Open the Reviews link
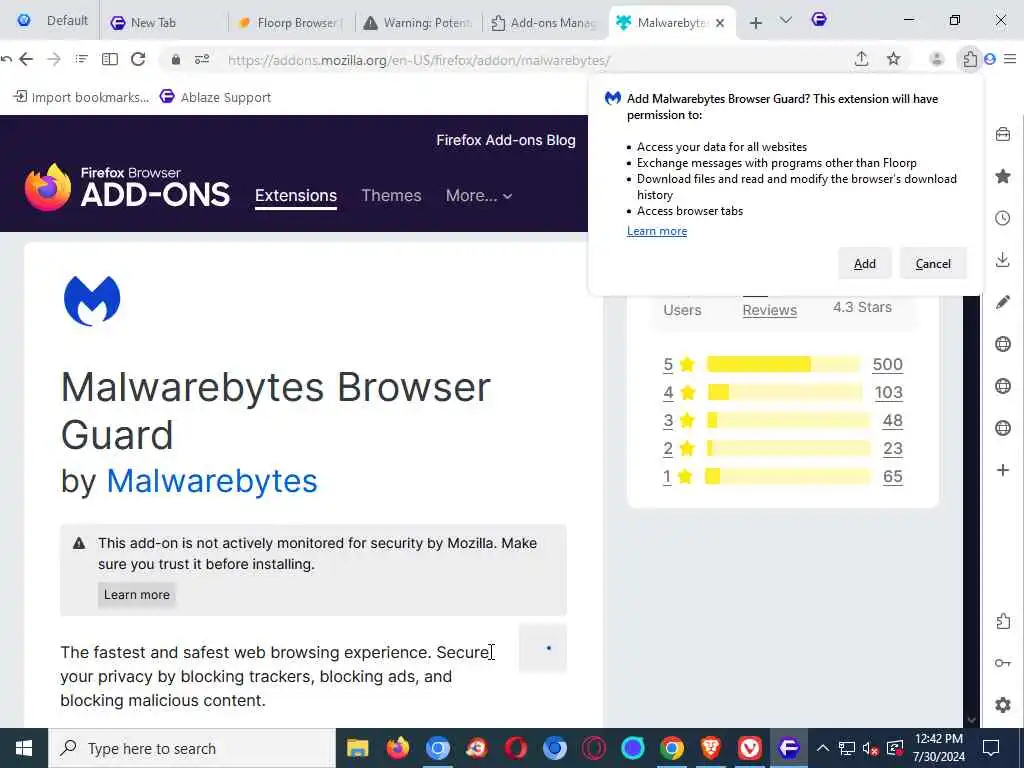The height and width of the screenshot is (768, 1024). (x=769, y=310)
